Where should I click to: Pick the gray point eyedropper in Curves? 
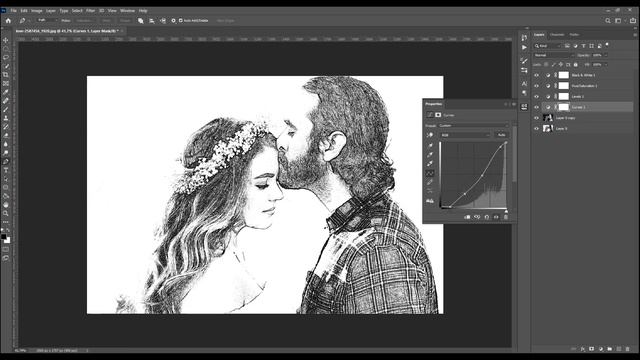coord(430,155)
